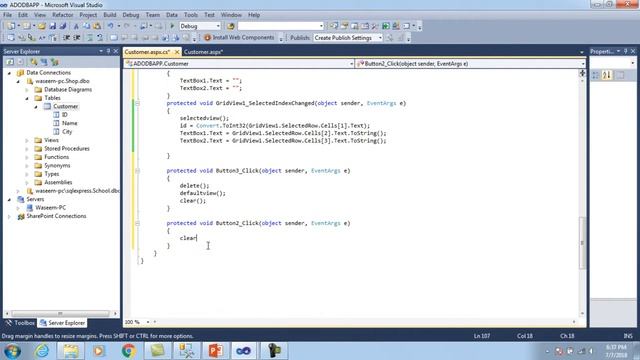Image resolution: width=640 pixels, height=360 pixels.
Task: Click the delete(); code line
Action: tap(194, 186)
